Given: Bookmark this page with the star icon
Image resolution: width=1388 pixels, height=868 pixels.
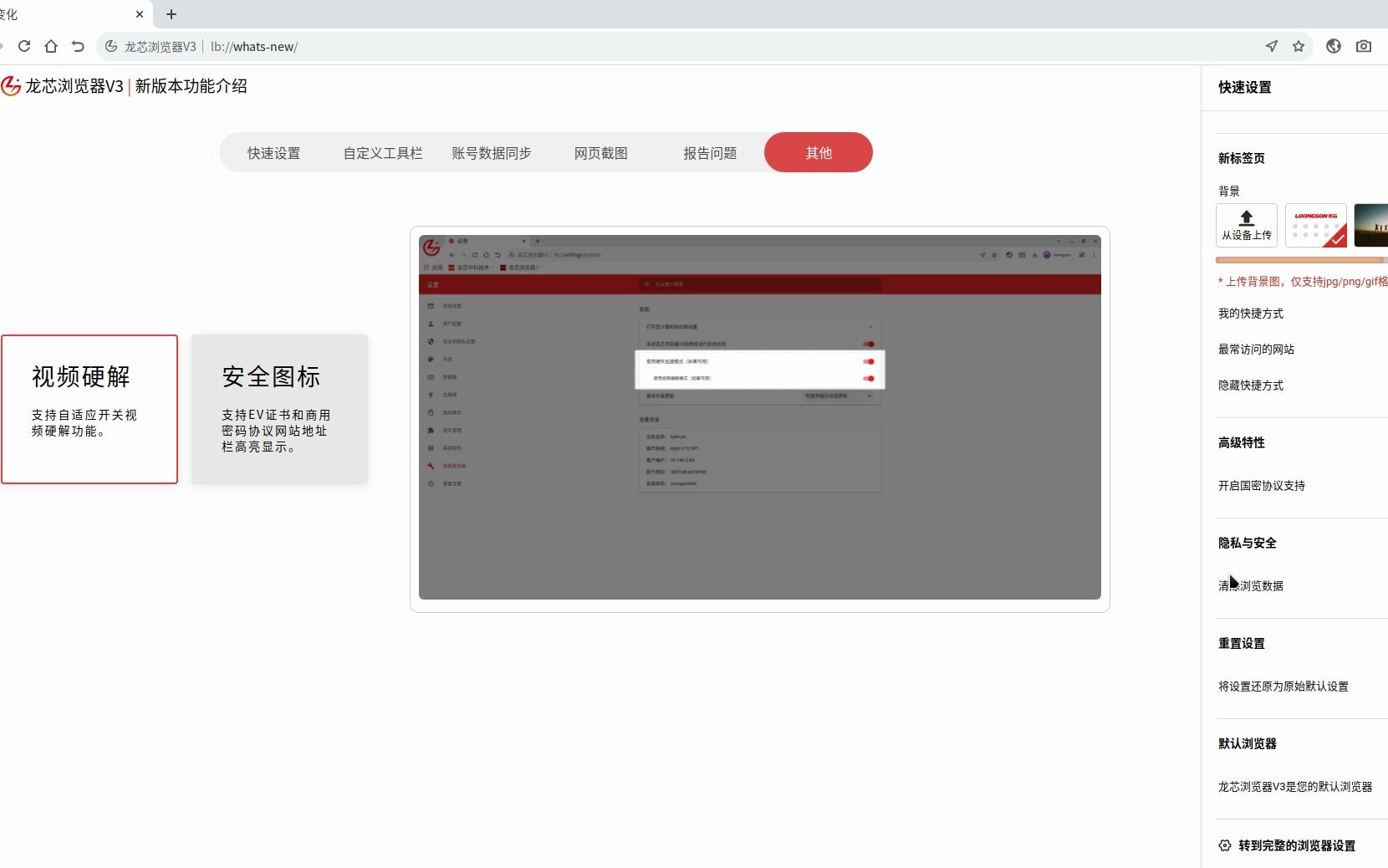Looking at the screenshot, I should 1299,46.
